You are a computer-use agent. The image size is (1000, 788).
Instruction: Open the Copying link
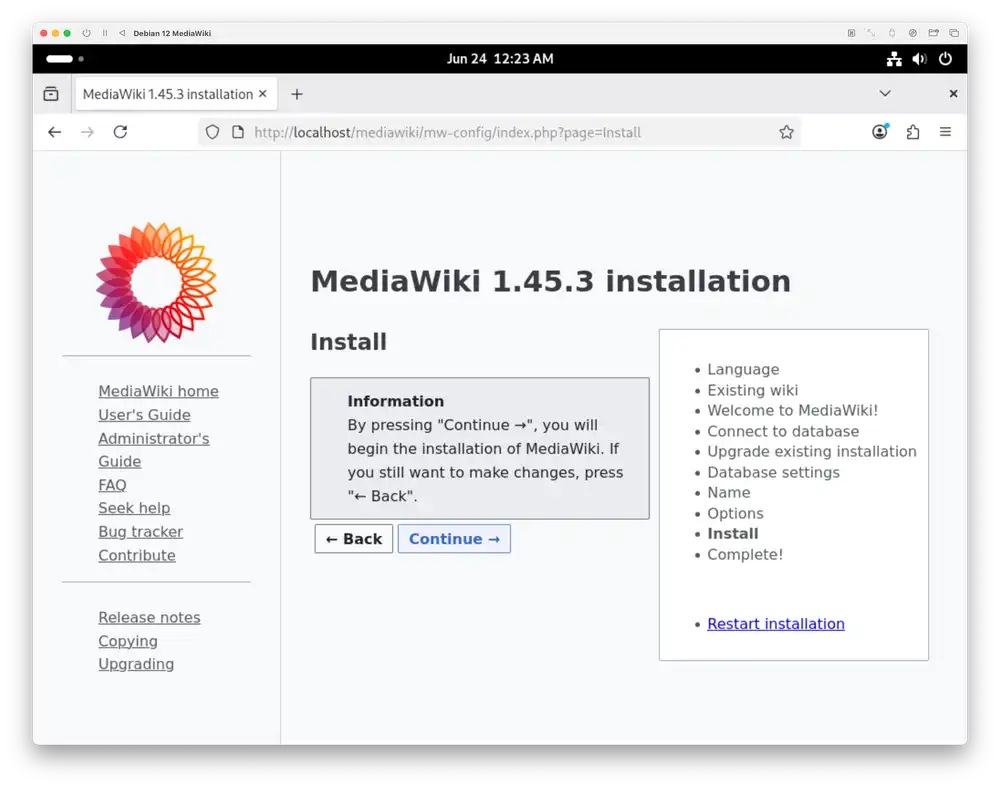coord(128,641)
